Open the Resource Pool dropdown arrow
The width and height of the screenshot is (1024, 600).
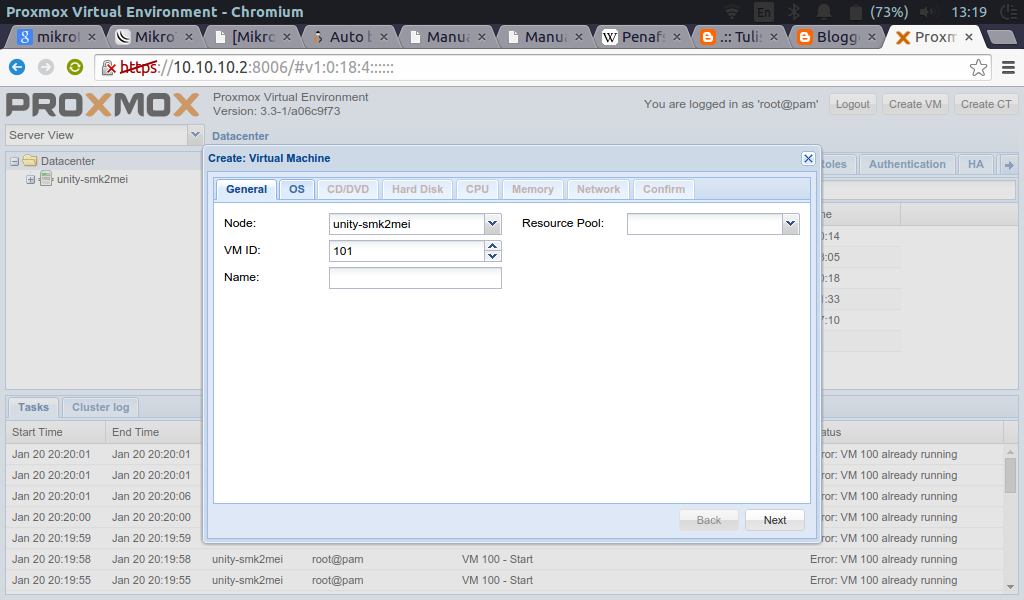(x=790, y=224)
